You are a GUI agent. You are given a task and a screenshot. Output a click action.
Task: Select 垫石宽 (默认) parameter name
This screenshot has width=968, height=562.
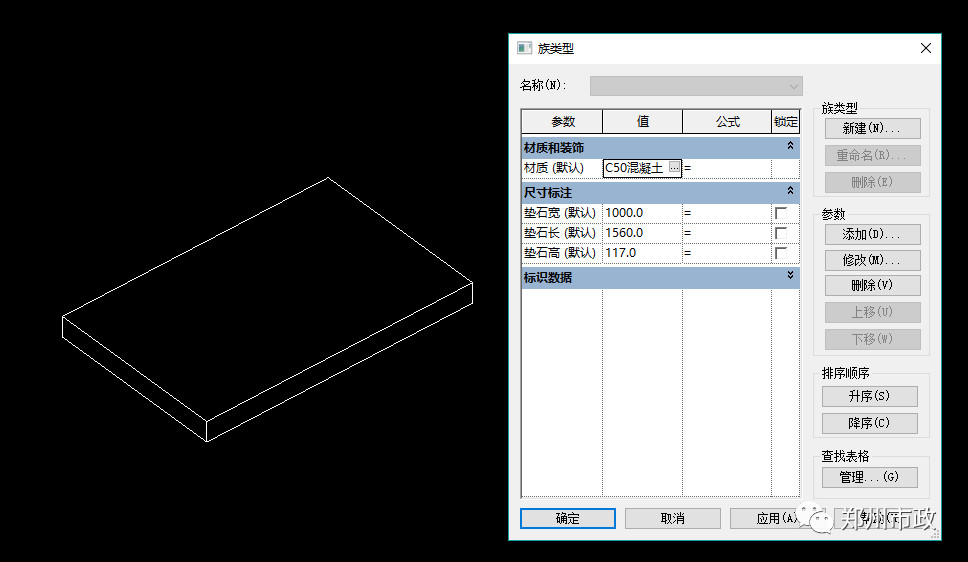point(562,213)
